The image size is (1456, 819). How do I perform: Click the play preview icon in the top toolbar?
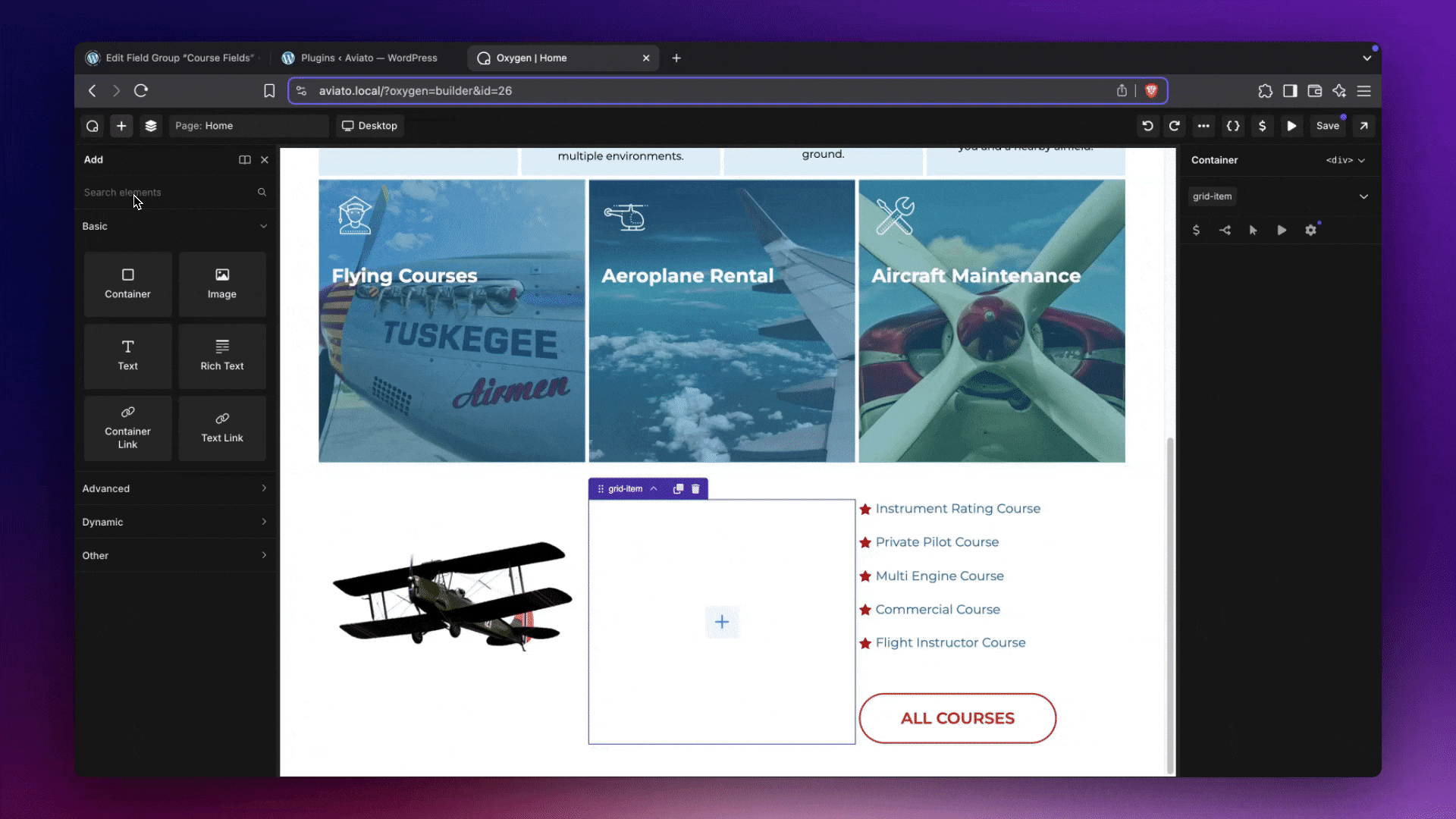(x=1291, y=126)
